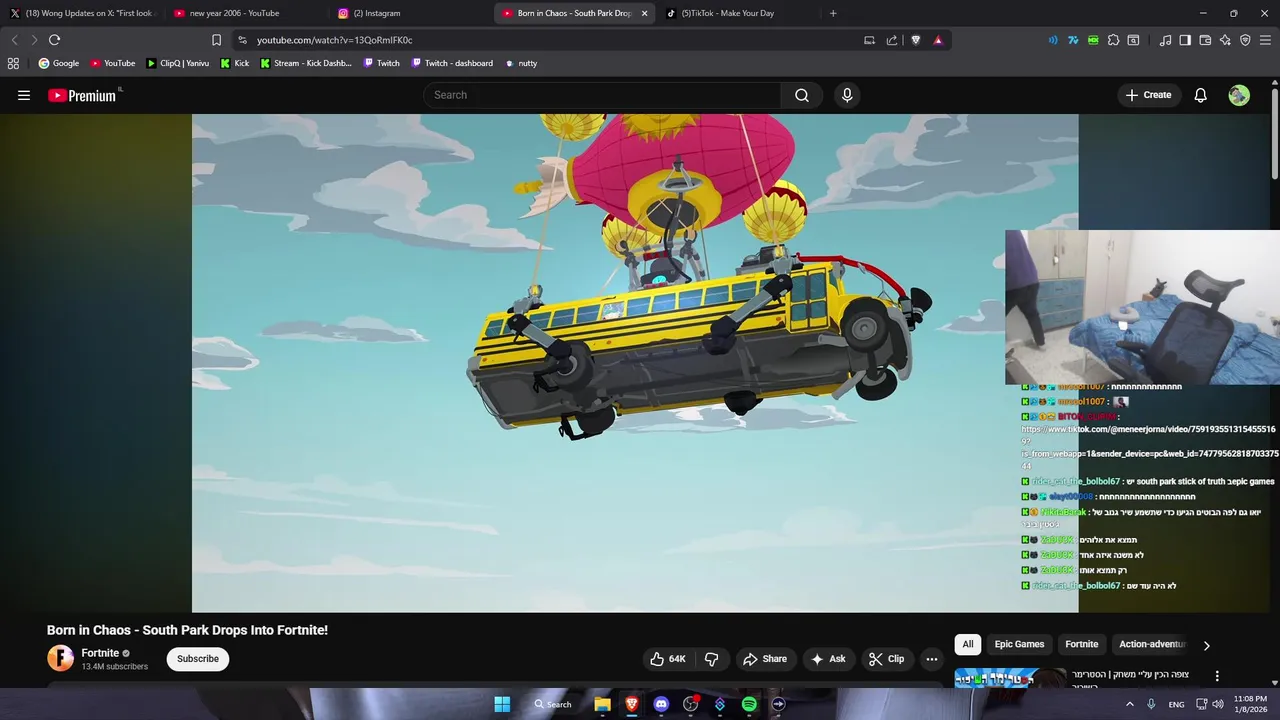Open Discord from taskbar
The image size is (1280, 720).
coord(661,704)
